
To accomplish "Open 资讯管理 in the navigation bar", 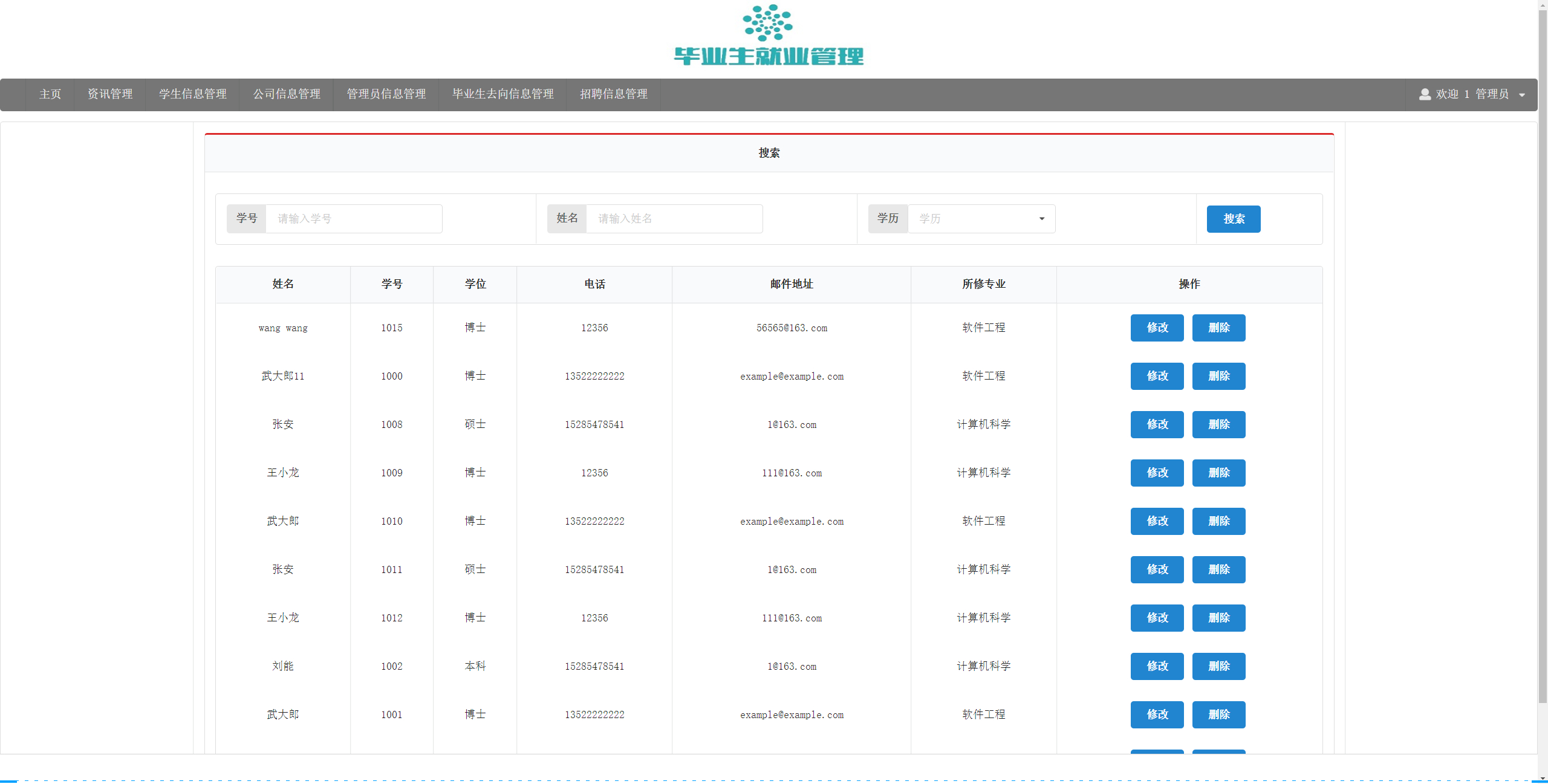I will pyautogui.click(x=110, y=94).
